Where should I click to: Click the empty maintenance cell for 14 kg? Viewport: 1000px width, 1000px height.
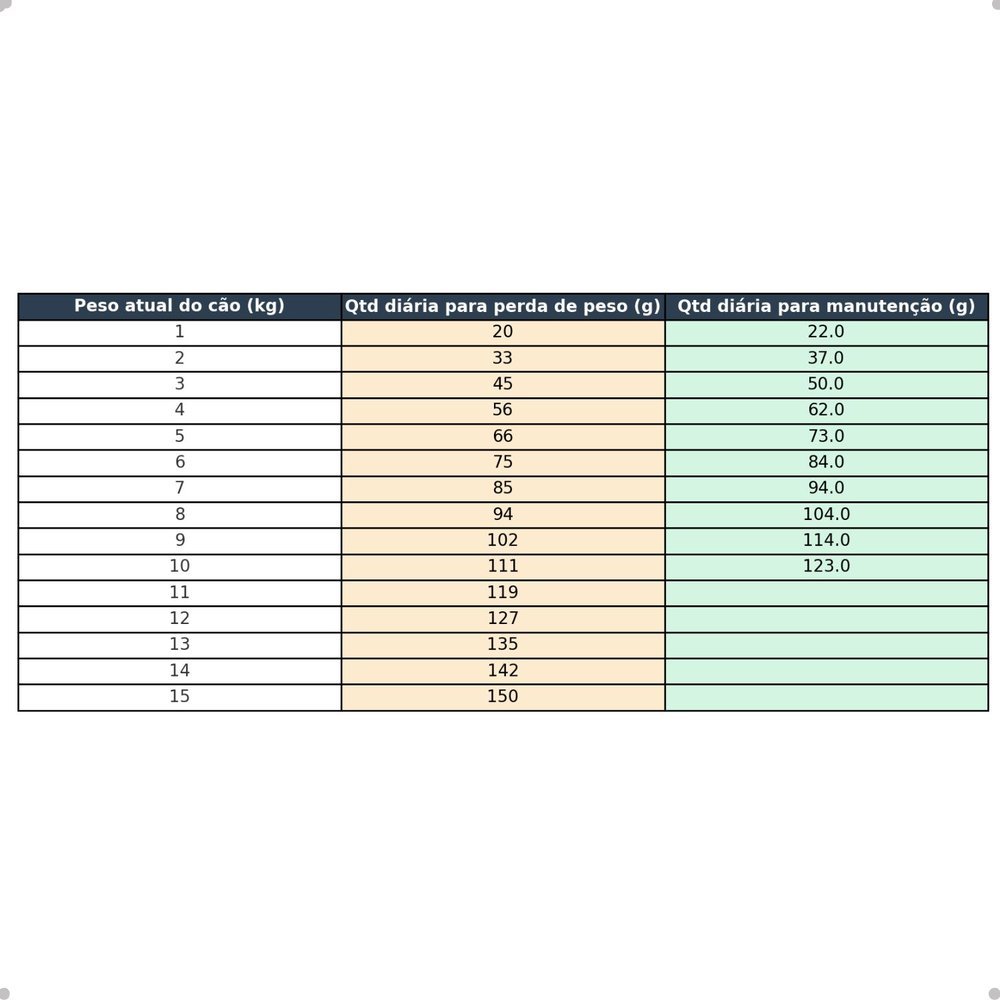click(x=826, y=670)
